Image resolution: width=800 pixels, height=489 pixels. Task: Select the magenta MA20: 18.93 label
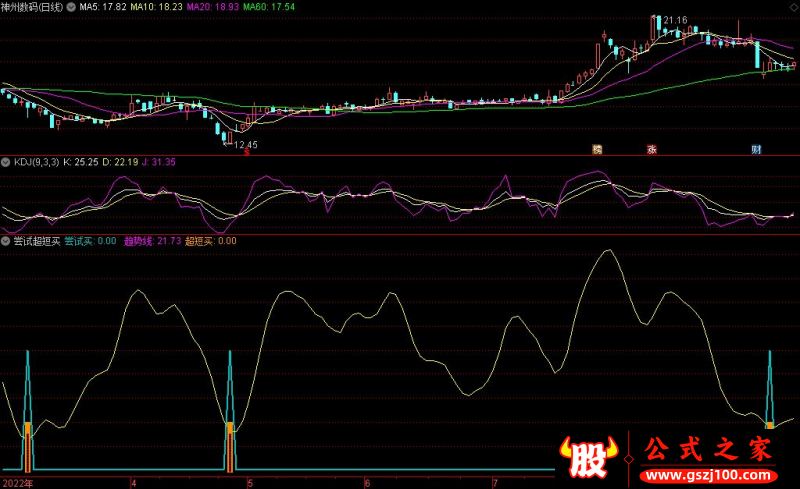point(212,7)
